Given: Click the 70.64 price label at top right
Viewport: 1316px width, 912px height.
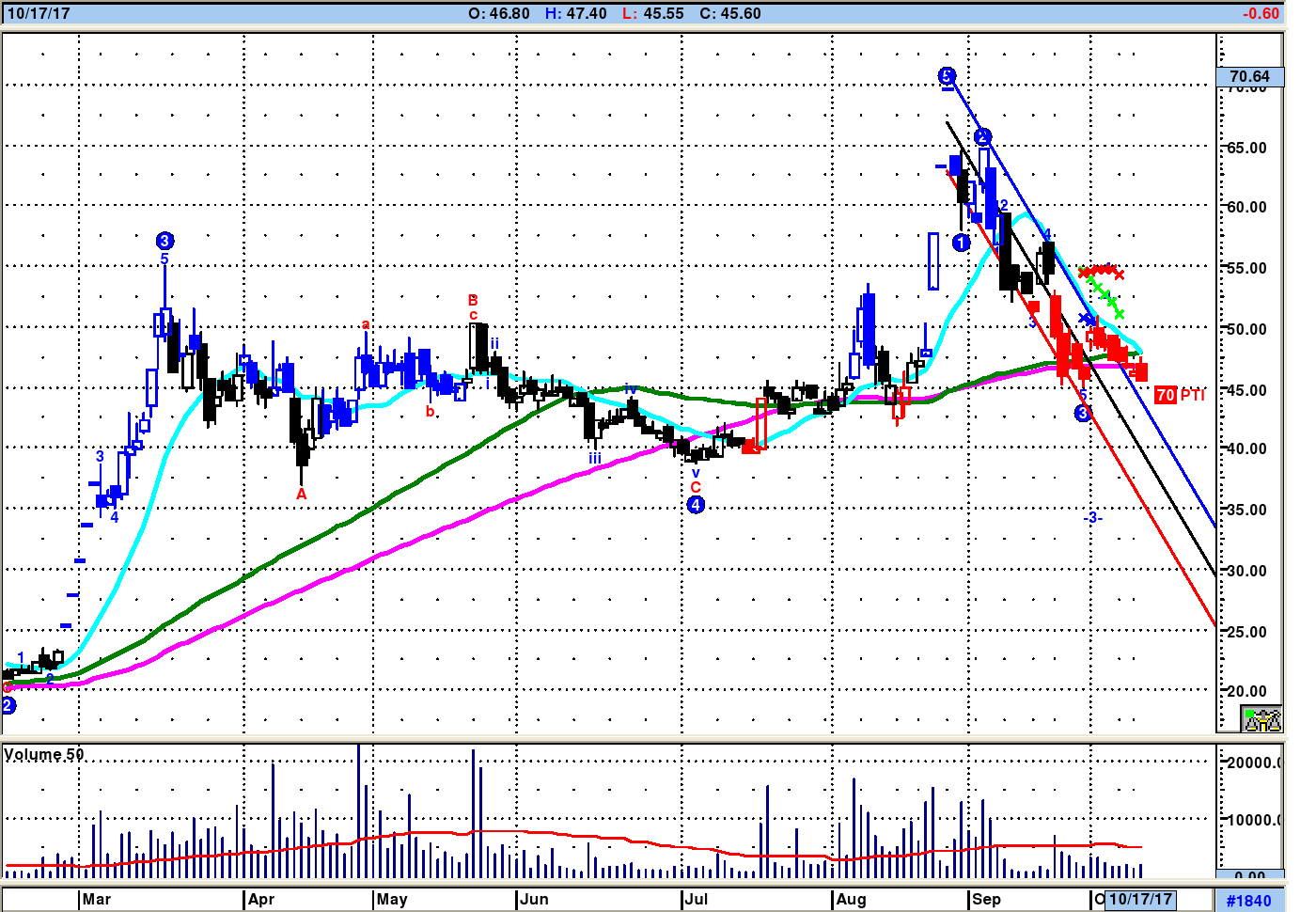Looking at the screenshot, I should tap(1249, 76).
